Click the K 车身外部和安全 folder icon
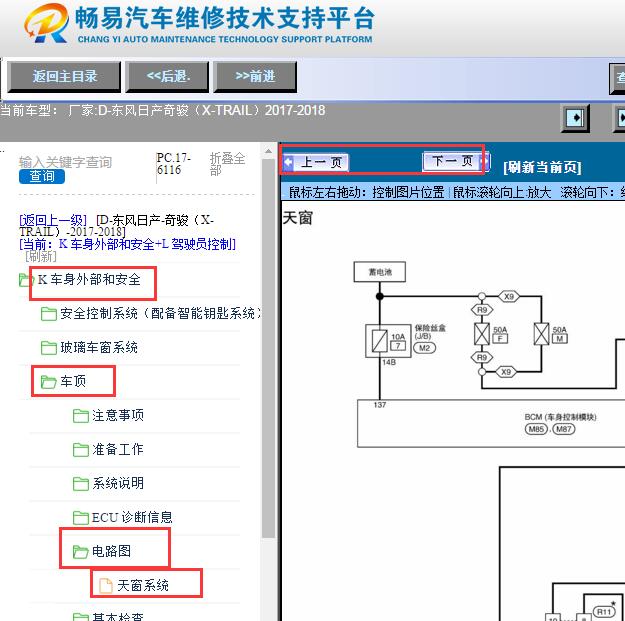Viewport: 625px width, 621px height. click(26, 280)
